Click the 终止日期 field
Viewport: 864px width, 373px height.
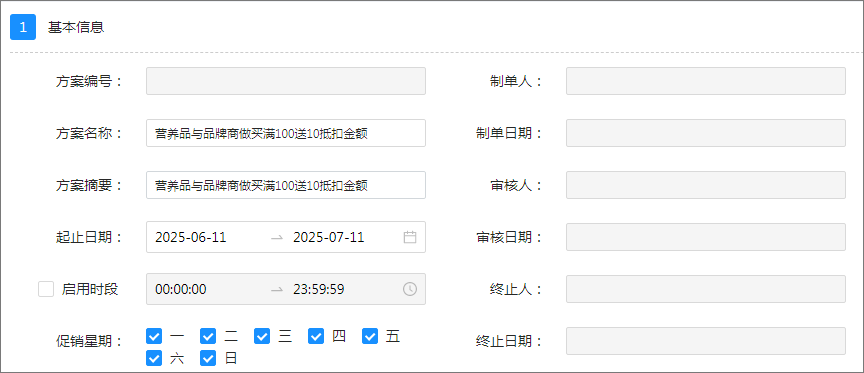[x=706, y=341]
